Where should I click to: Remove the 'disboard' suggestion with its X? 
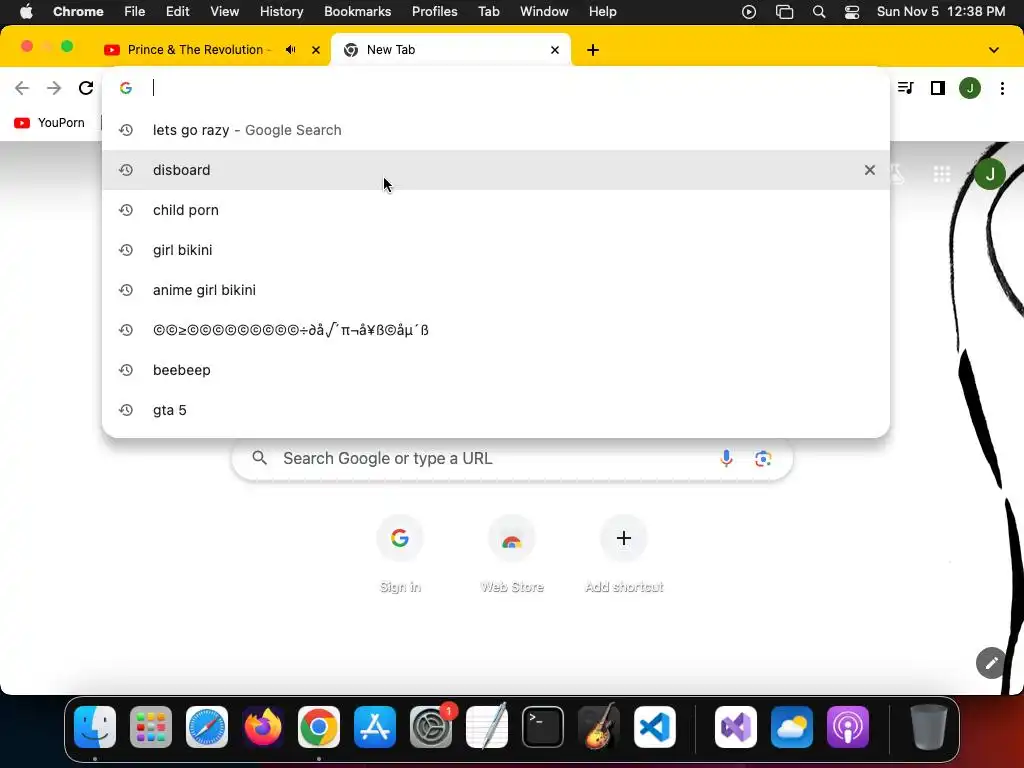[869, 170]
